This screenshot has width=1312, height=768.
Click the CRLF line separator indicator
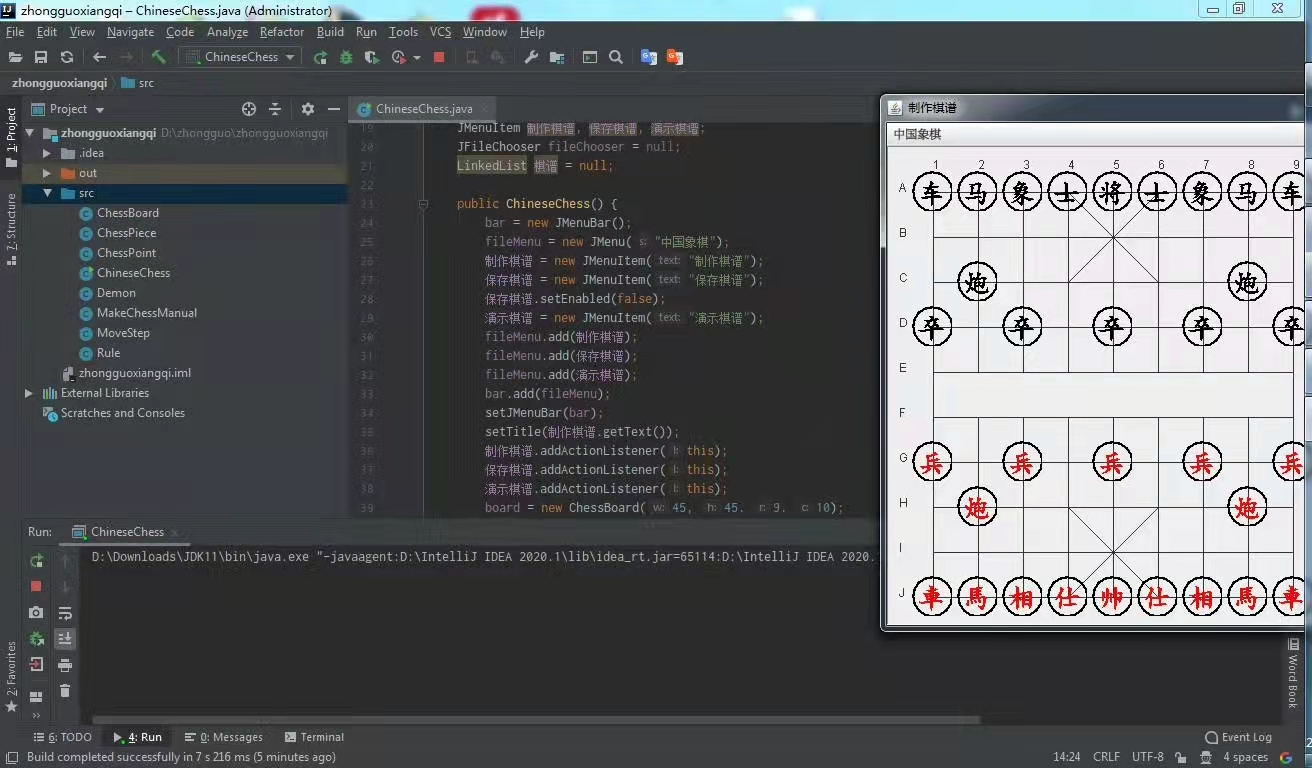point(1106,757)
